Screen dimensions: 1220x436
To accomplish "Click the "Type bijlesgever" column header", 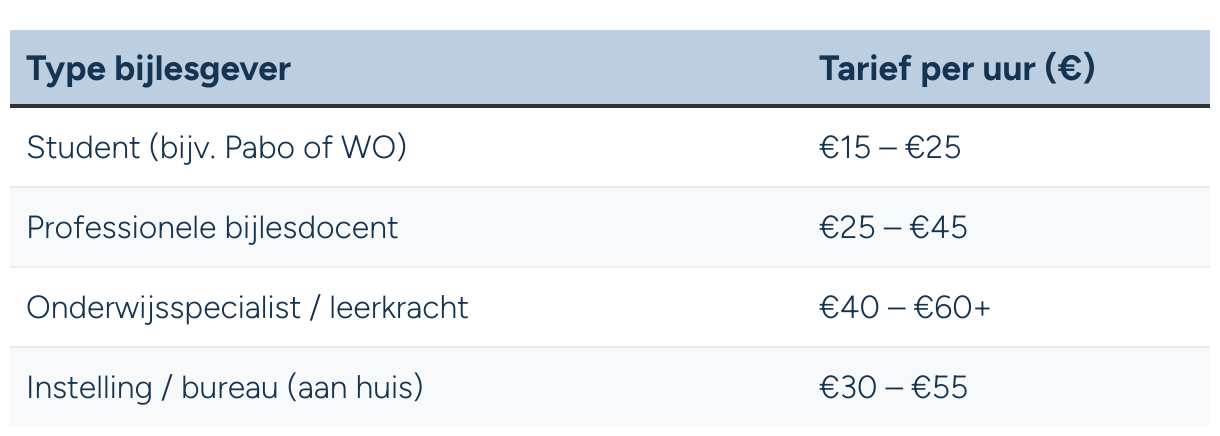I will tap(159, 69).
